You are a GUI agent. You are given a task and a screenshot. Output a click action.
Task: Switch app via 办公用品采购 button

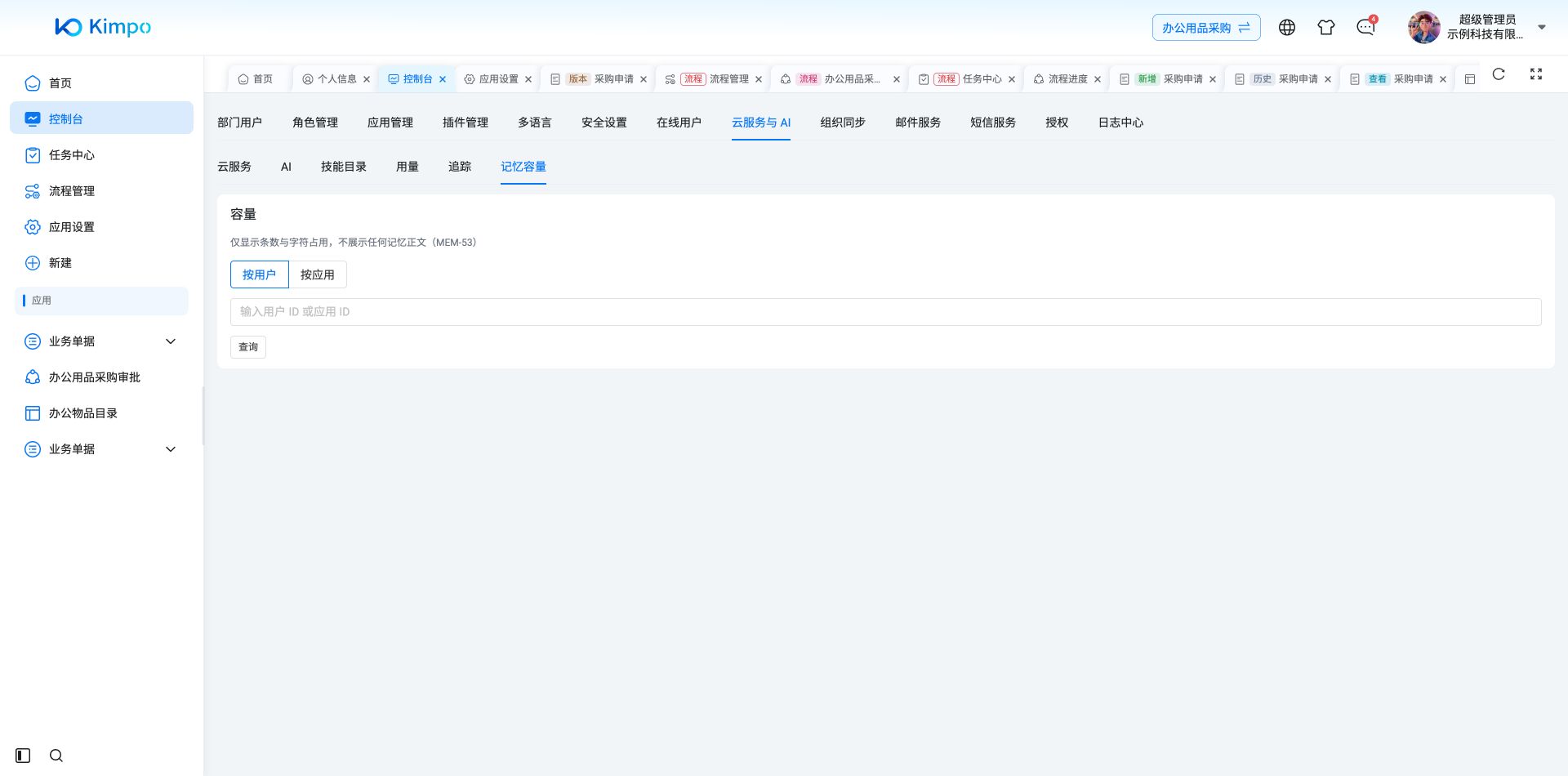[x=1206, y=28]
